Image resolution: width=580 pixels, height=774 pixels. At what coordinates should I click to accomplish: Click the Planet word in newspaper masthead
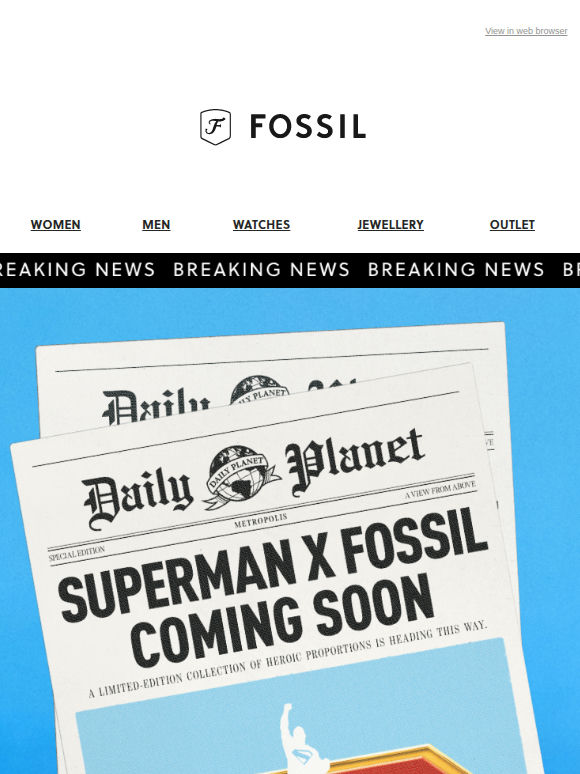point(355,461)
